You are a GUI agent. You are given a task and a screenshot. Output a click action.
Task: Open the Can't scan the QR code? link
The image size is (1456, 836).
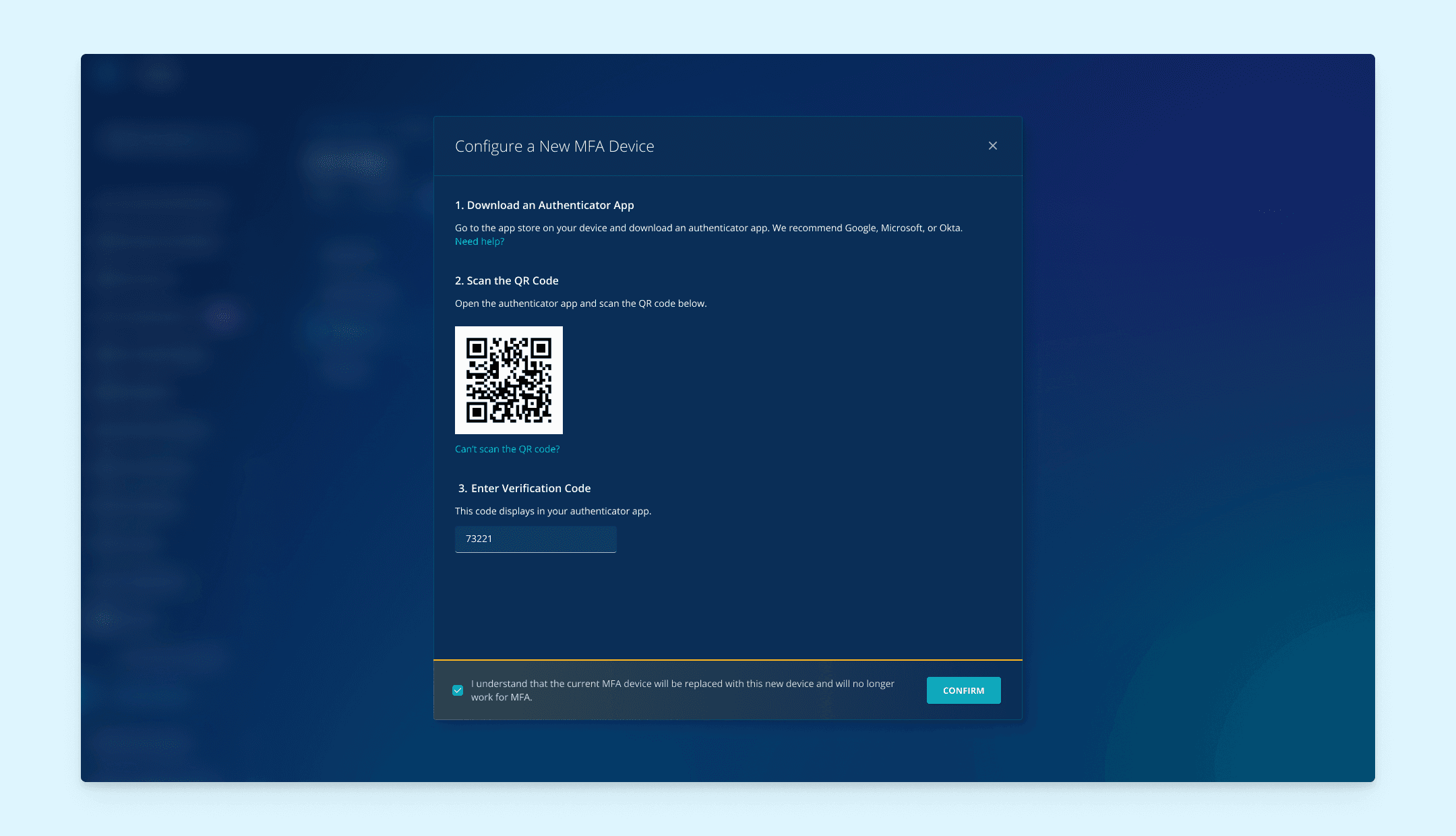coord(507,449)
